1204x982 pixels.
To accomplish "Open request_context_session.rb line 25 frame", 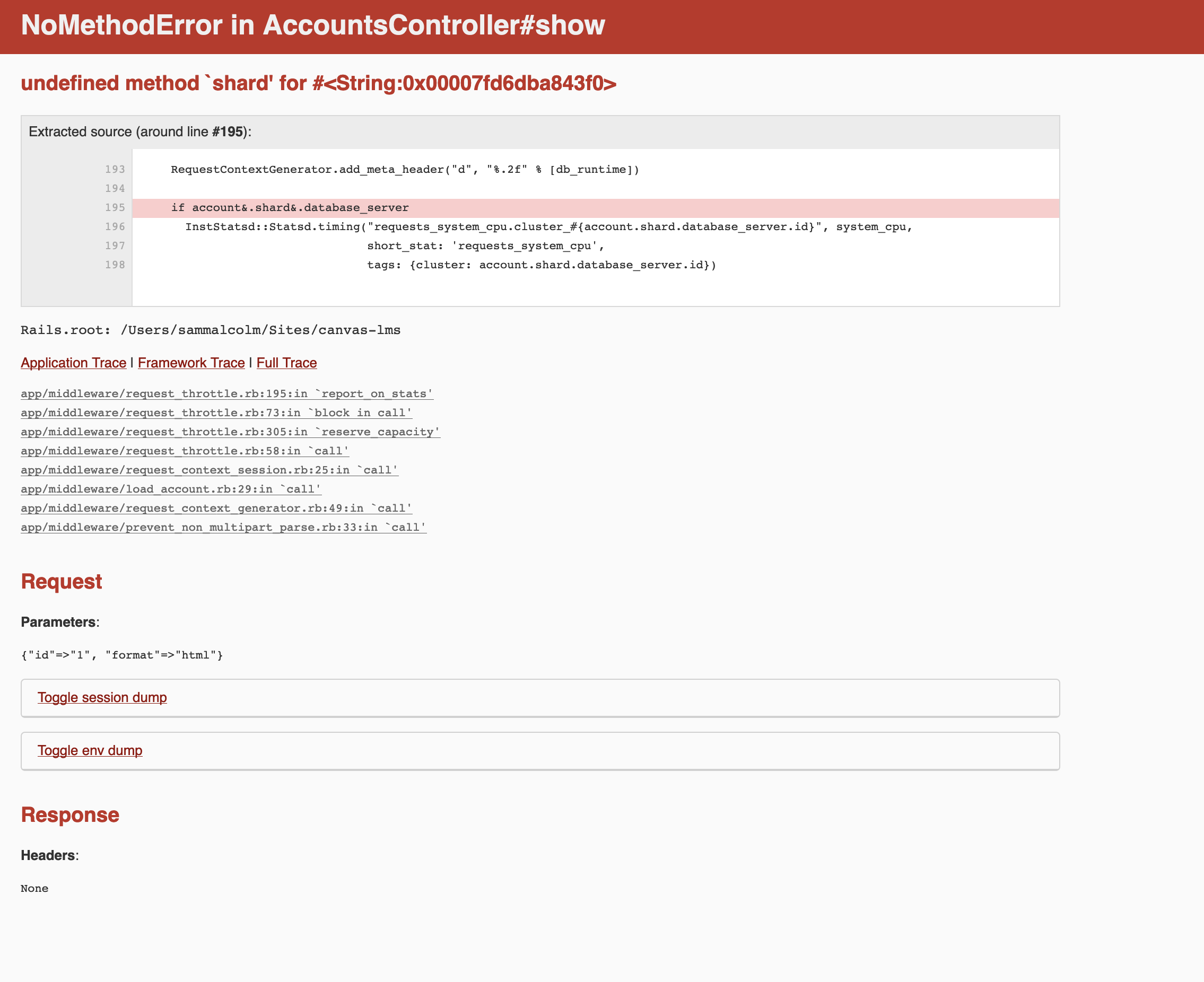I will 209,469.
